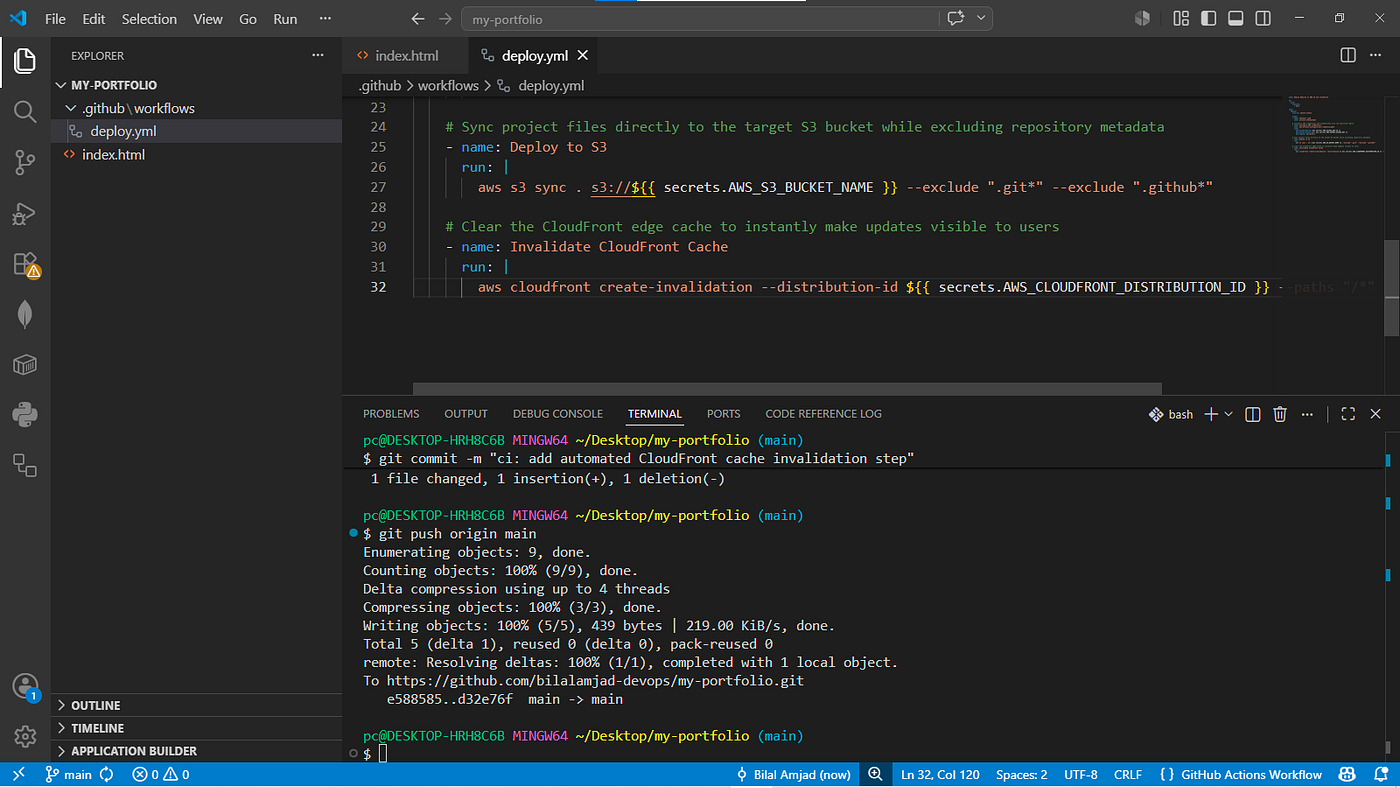Open the remote window icon in the status bar
Viewport: 1400px width, 788px height.
pos(18,774)
